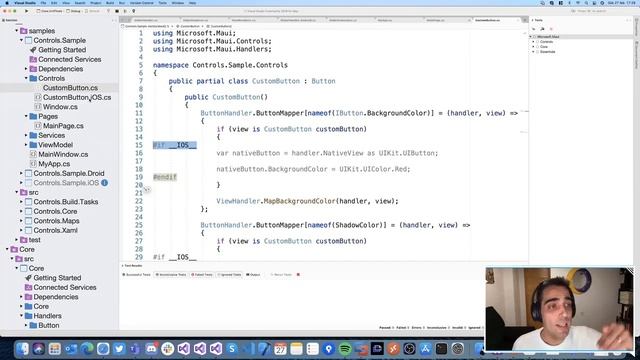Click Rerun Tests button
This screenshot has height=360, width=640.
pyautogui.click(x=281, y=275)
